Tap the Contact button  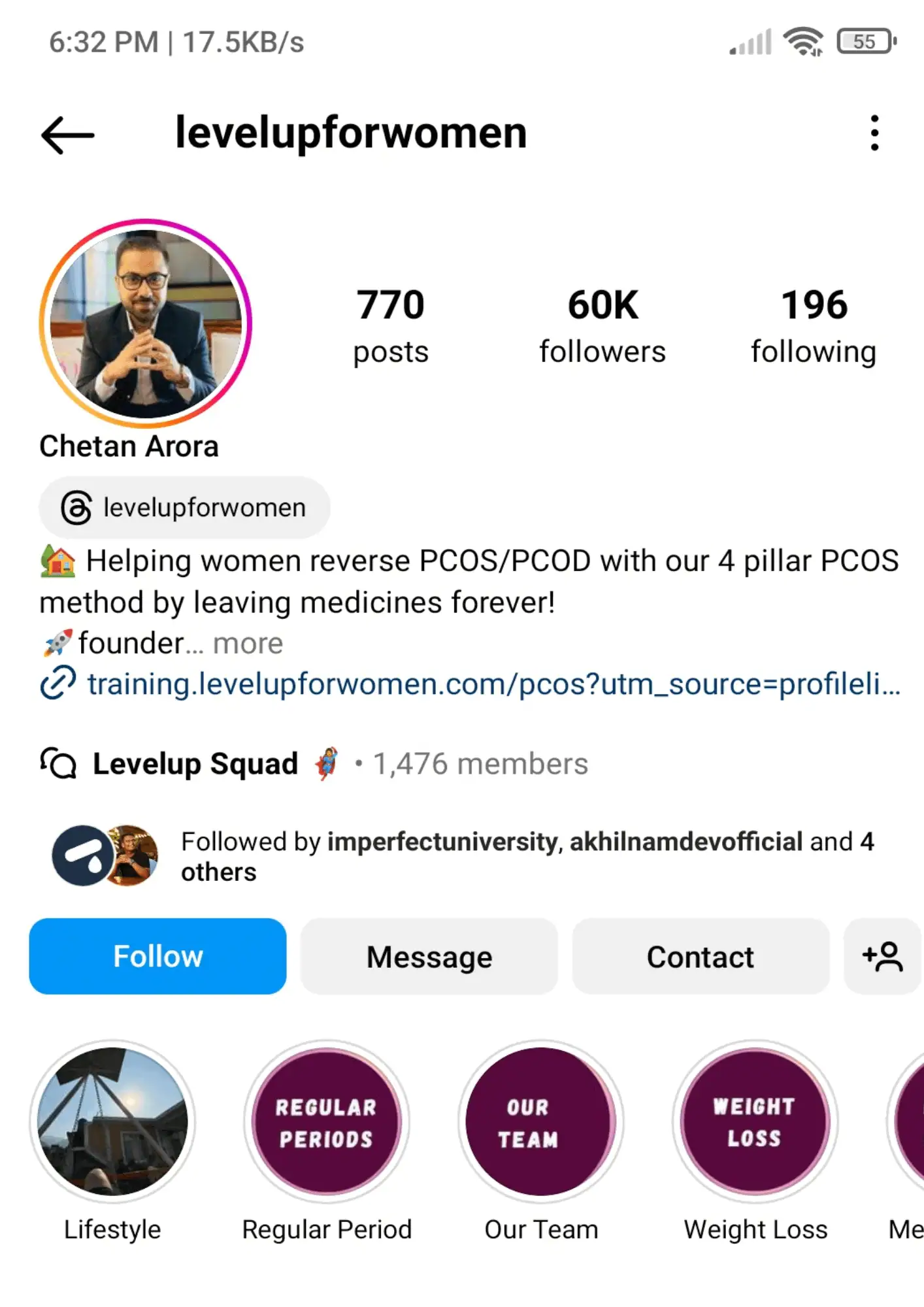(701, 957)
